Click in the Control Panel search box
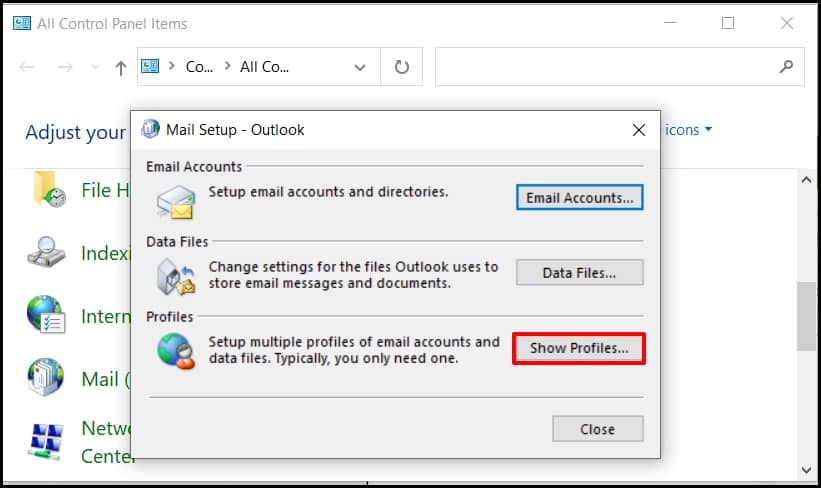The image size is (821, 488). [619, 66]
